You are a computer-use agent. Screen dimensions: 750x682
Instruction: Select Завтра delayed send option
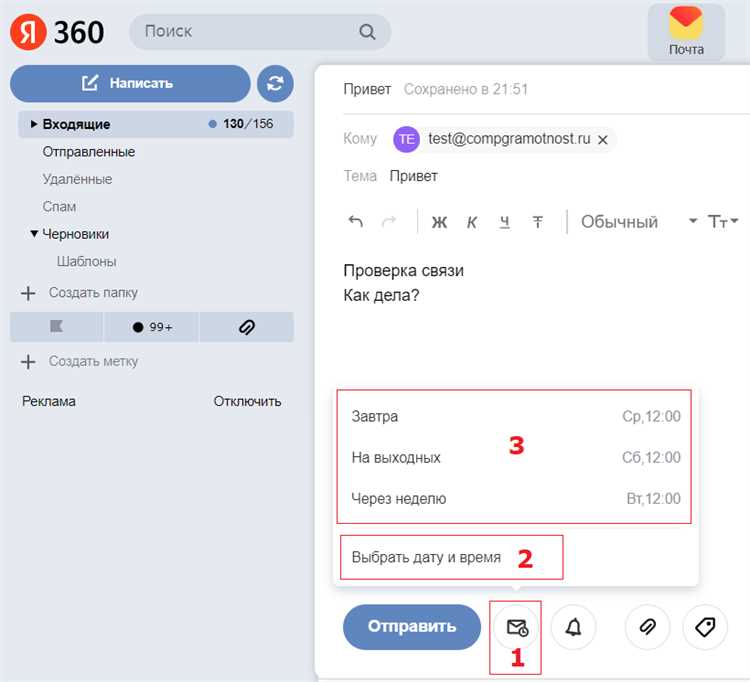point(516,417)
